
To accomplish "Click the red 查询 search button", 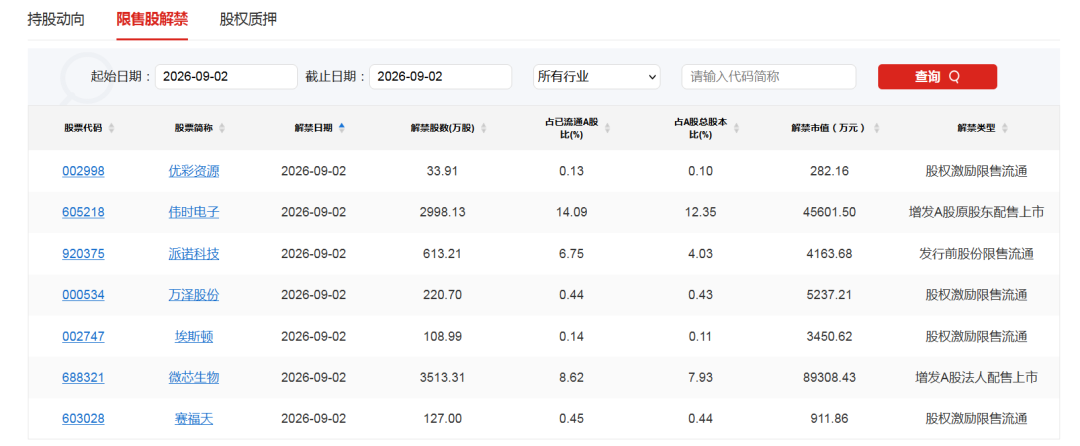I will (x=937, y=76).
